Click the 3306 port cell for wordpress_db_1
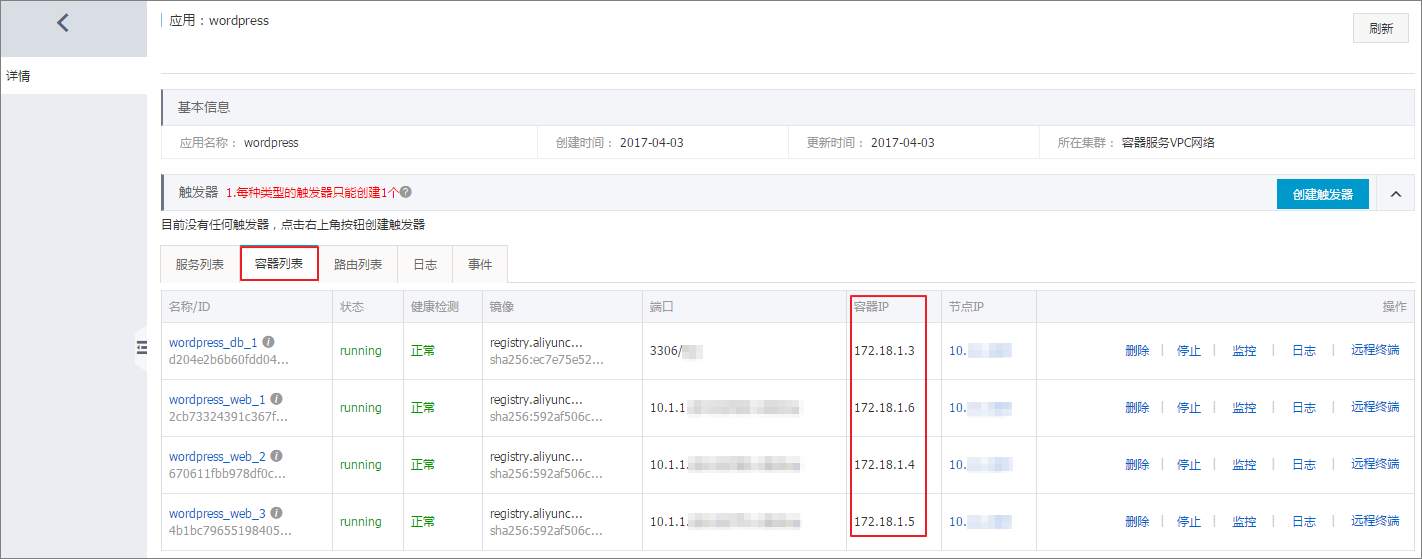The height and width of the screenshot is (559, 1422). [x=677, y=350]
